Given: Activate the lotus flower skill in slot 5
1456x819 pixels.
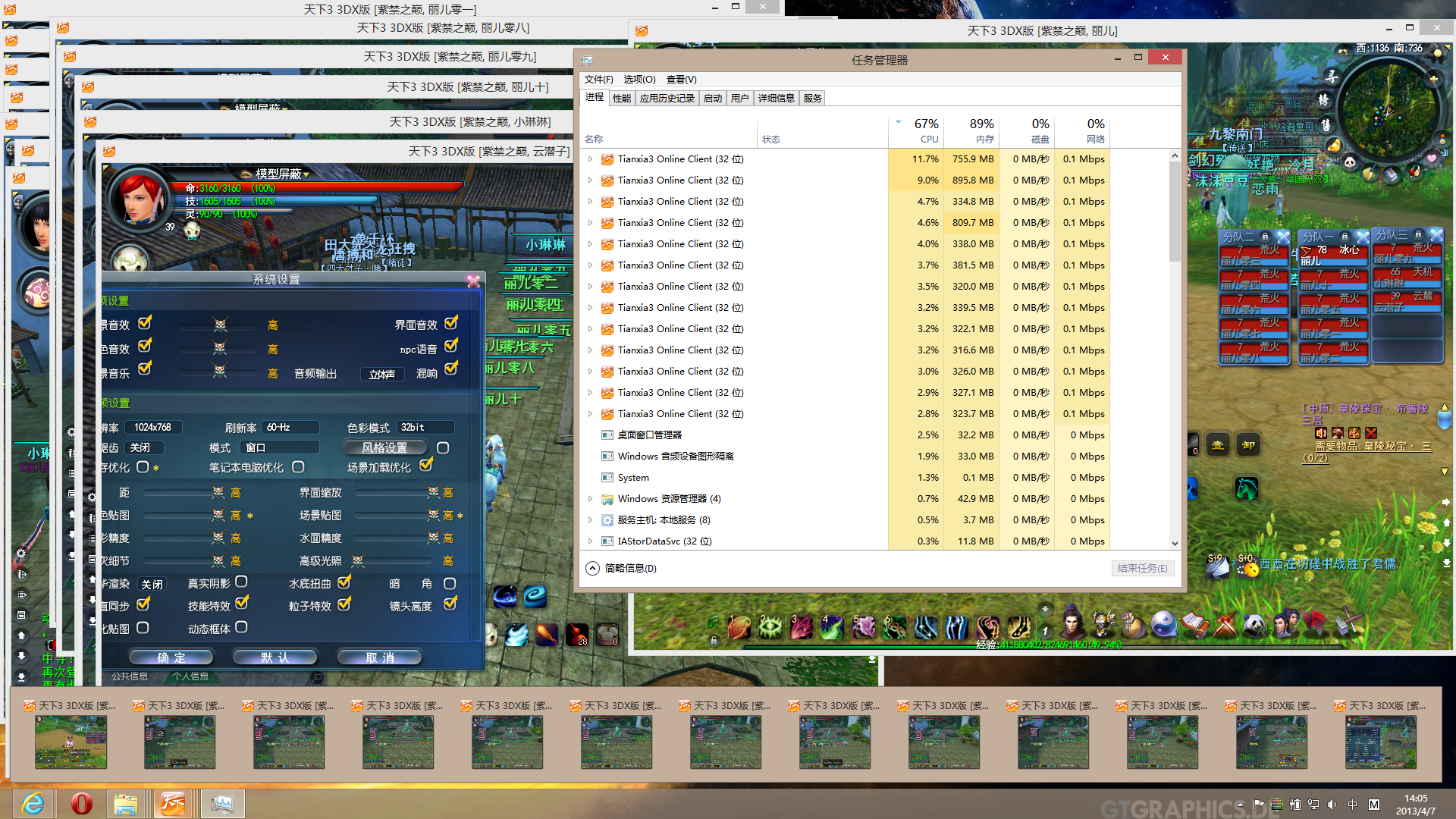Looking at the screenshot, I should [x=864, y=626].
